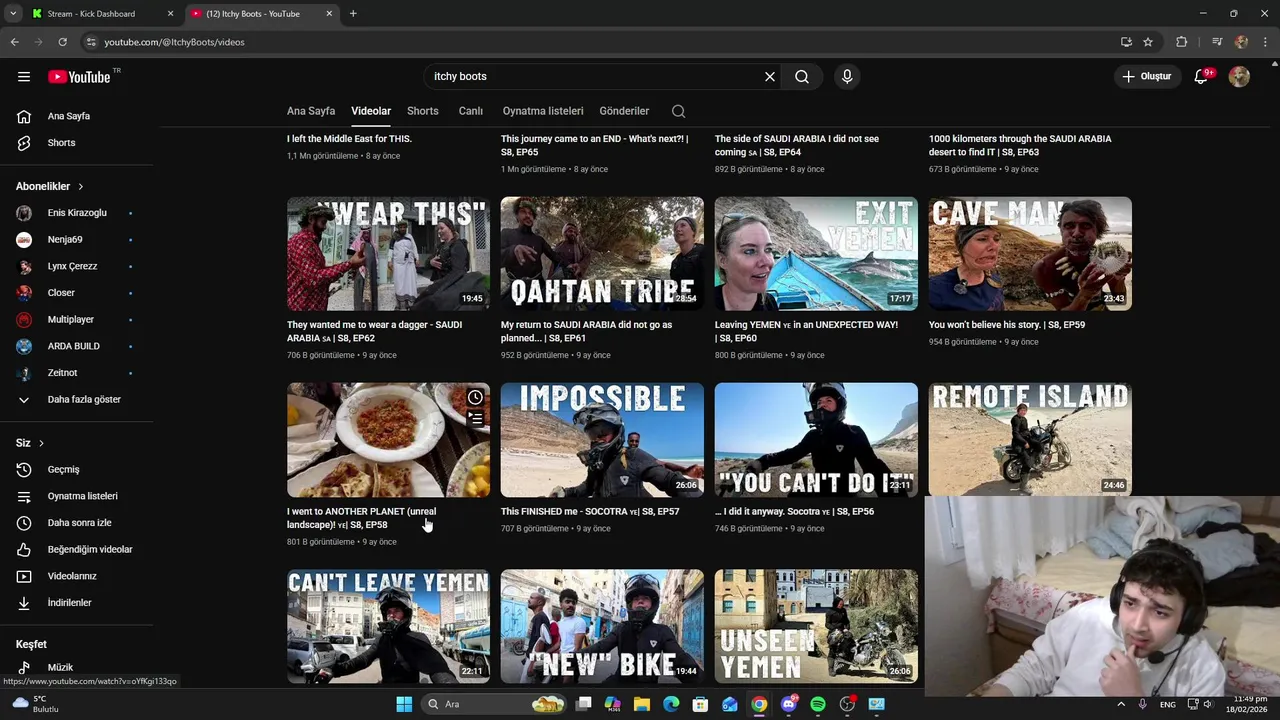Open the Shorts channel tab
Image resolution: width=1280 pixels, height=720 pixels.
[x=423, y=111]
